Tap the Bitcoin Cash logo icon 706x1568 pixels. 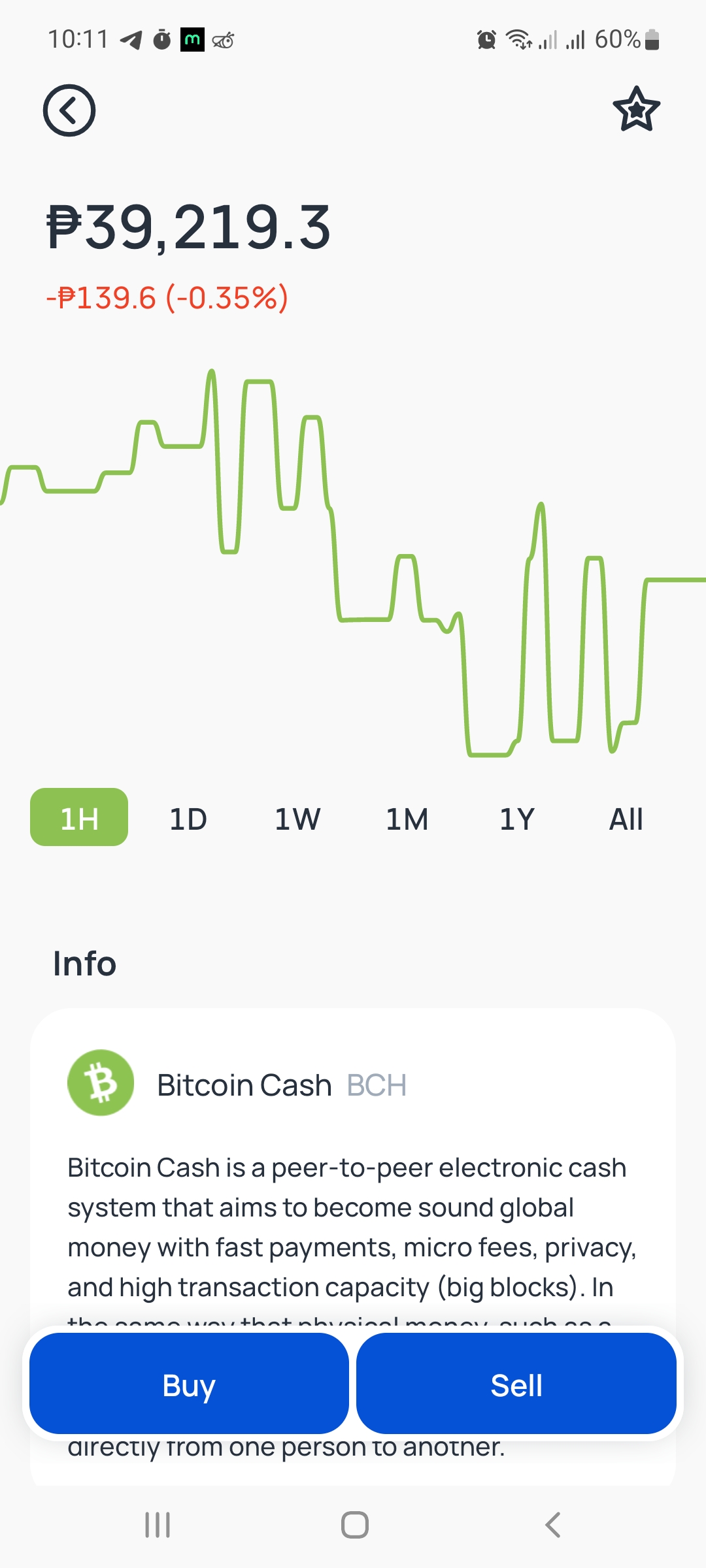(101, 1083)
